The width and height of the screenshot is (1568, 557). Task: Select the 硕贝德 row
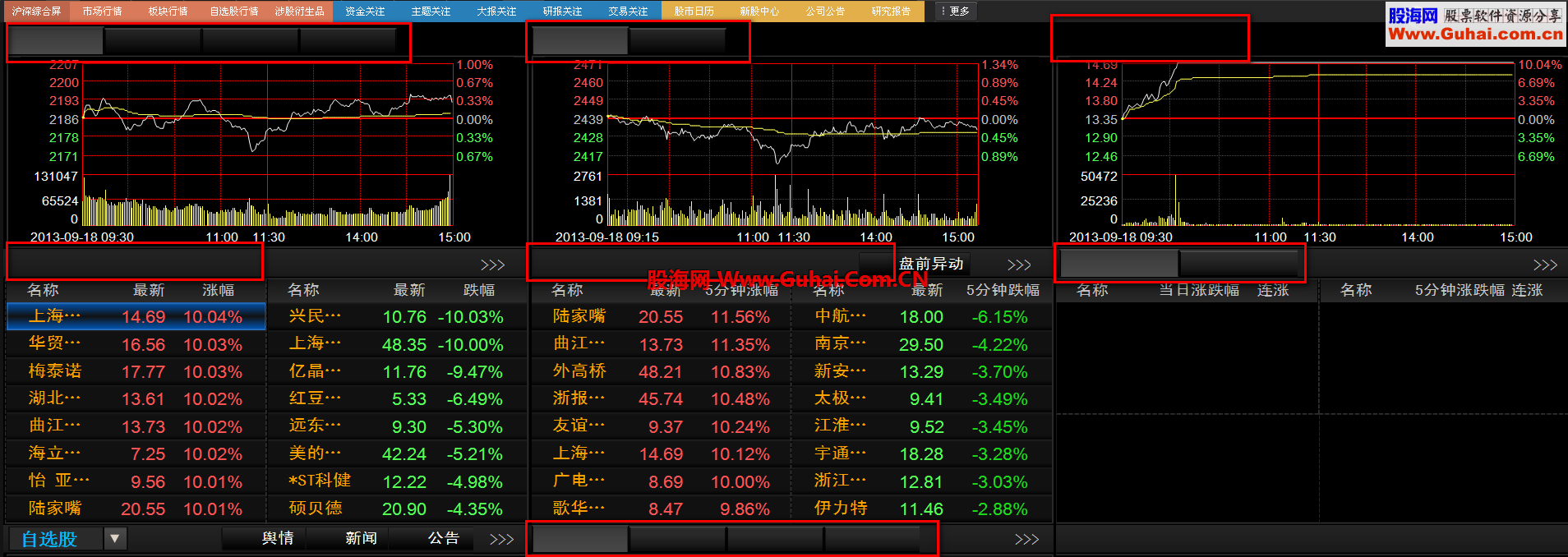pyautogui.click(x=397, y=509)
